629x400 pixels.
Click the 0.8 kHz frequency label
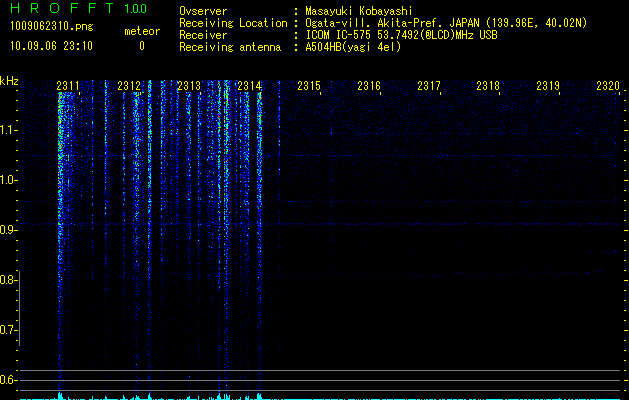[7, 280]
